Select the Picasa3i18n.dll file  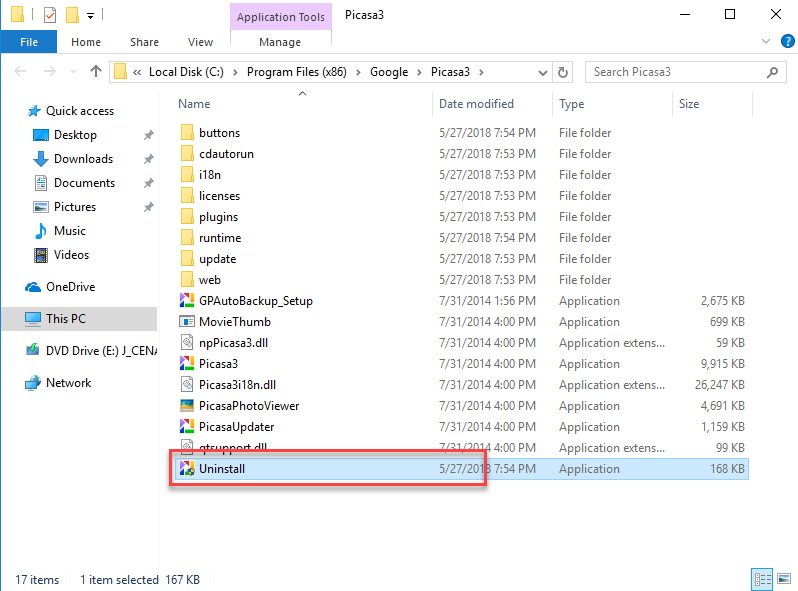tap(237, 385)
